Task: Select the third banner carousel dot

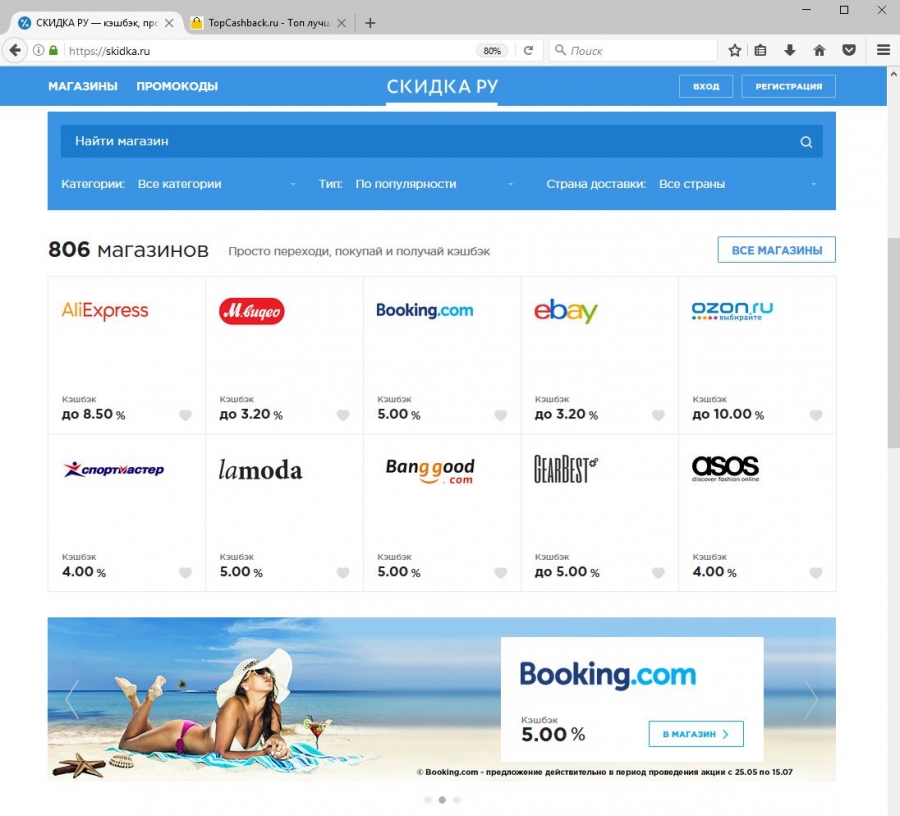Action: pos(456,800)
